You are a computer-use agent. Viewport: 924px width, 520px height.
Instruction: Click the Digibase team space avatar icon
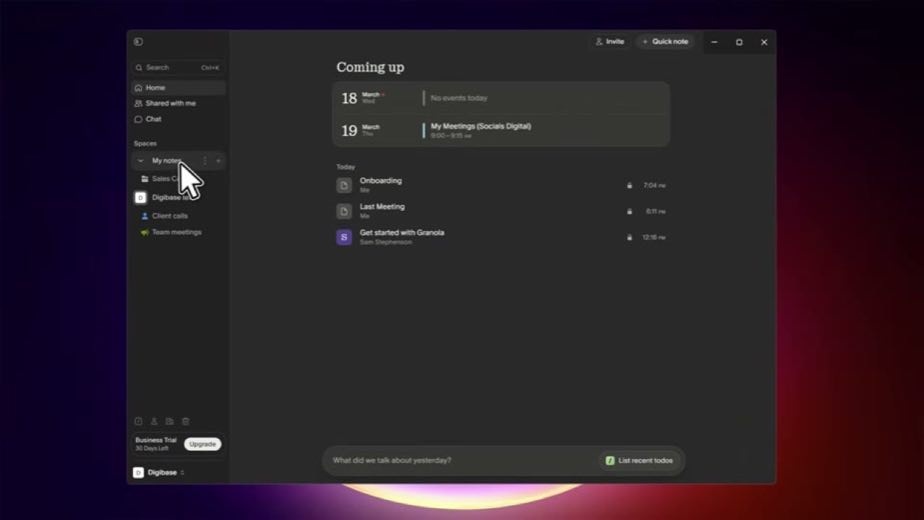click(140, 198)
